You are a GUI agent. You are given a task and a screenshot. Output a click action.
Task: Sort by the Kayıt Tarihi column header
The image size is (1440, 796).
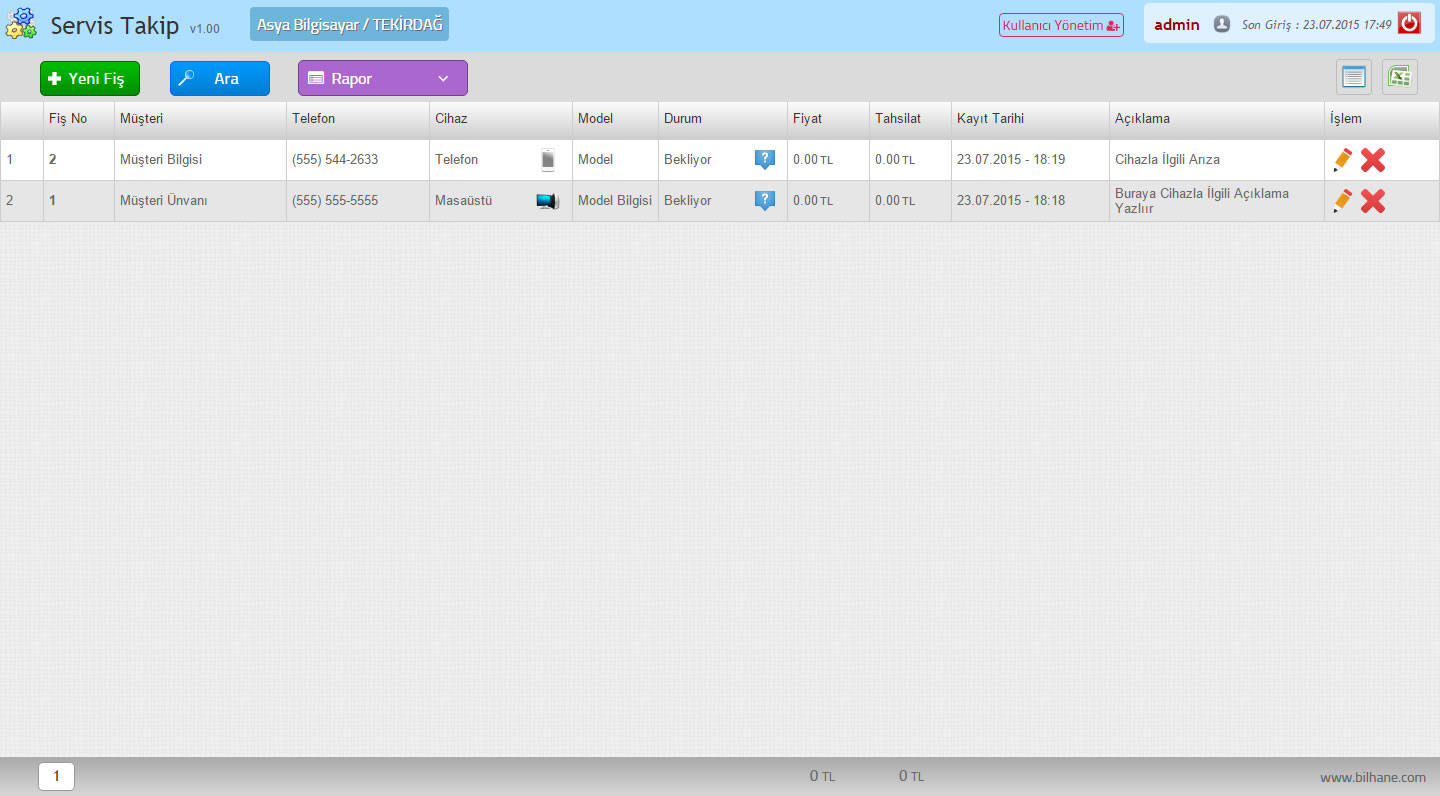[x=990, y=118]
